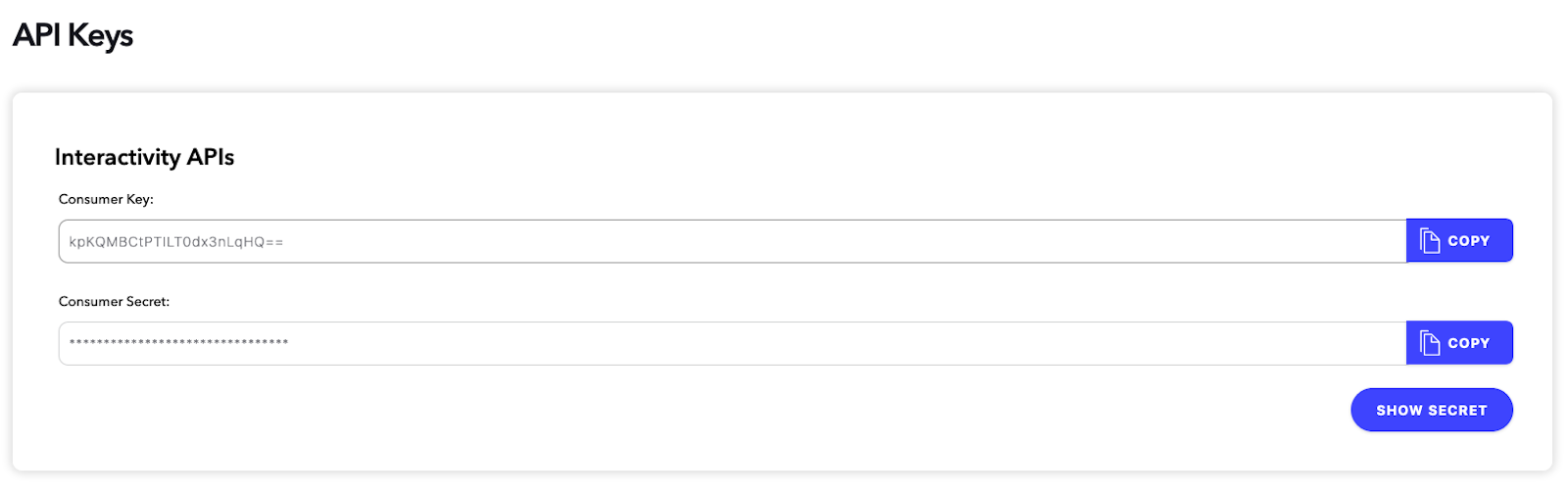Viewport: 1568px width, 496px height.
Task: Click blank area left of Show Secret
Action: pyautogui.click(x=882, y=411)
